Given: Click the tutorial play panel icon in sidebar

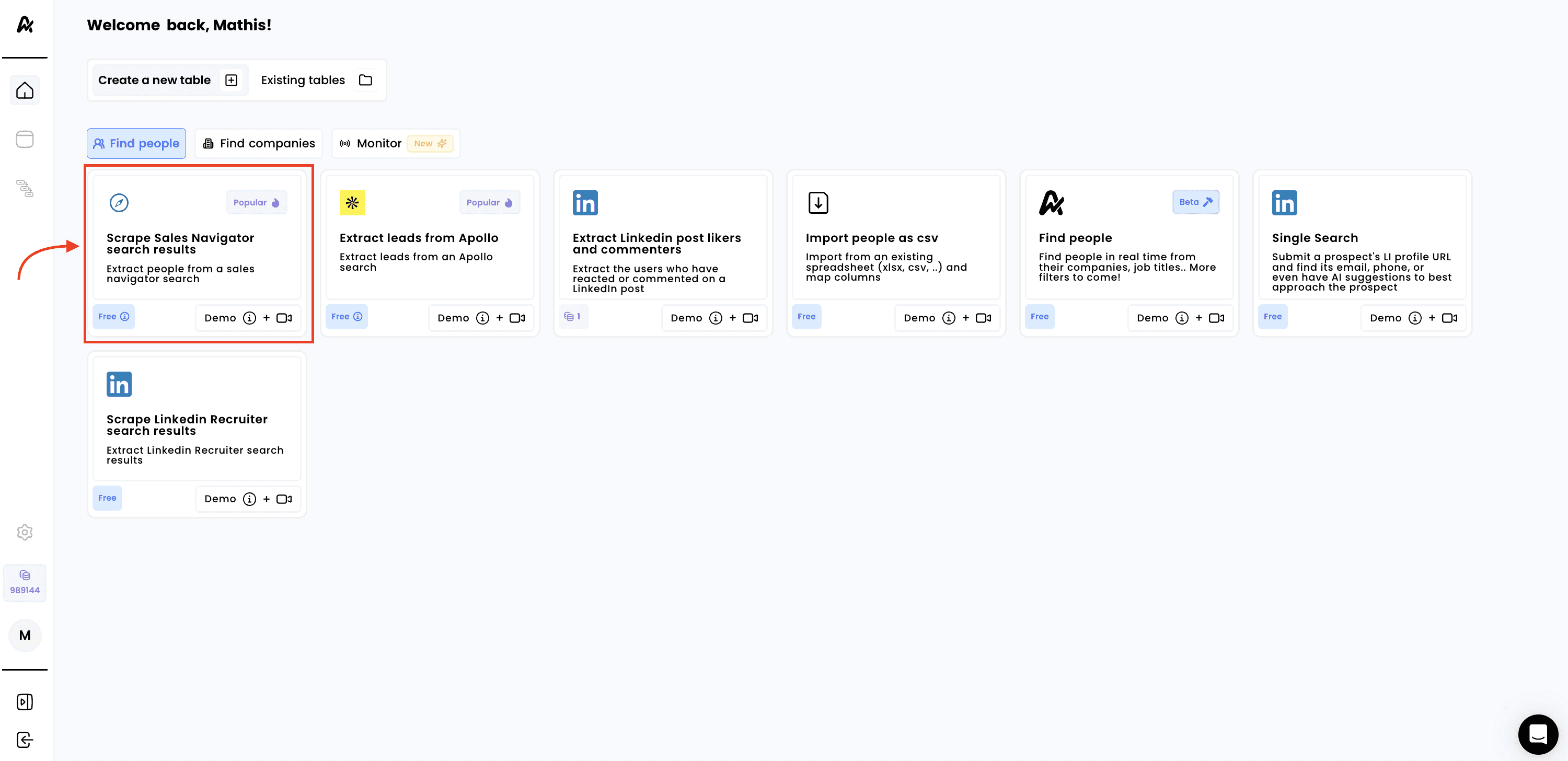Looking at the screenshot, I should 25,702.
